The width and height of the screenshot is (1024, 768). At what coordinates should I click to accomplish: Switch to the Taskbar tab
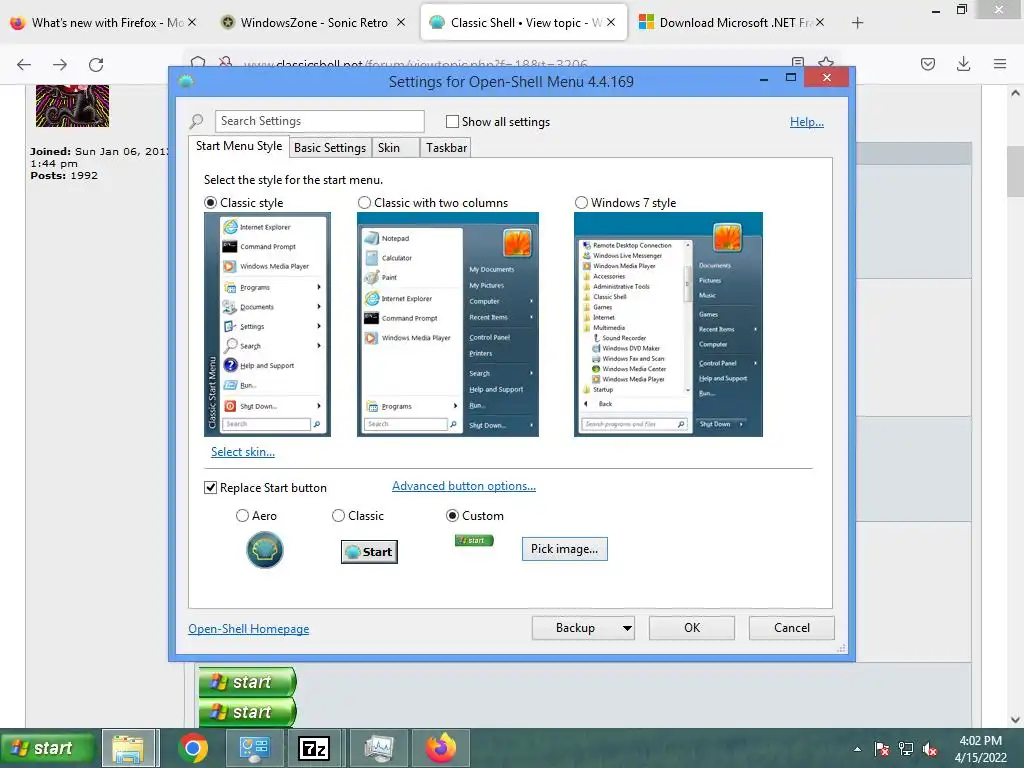click(446, 148)
